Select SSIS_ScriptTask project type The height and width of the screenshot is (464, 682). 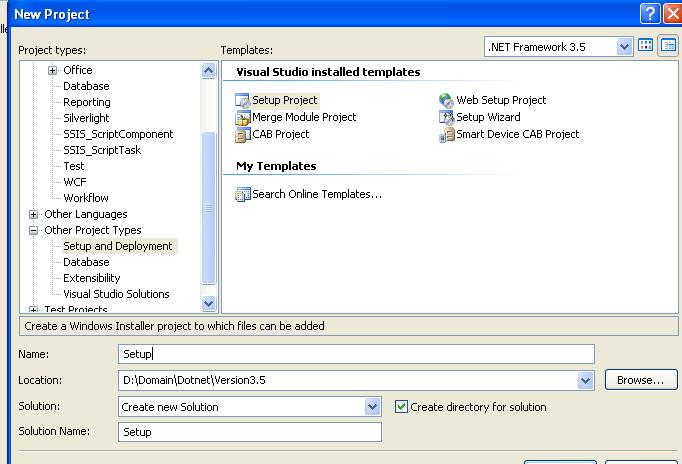point(102,150)
